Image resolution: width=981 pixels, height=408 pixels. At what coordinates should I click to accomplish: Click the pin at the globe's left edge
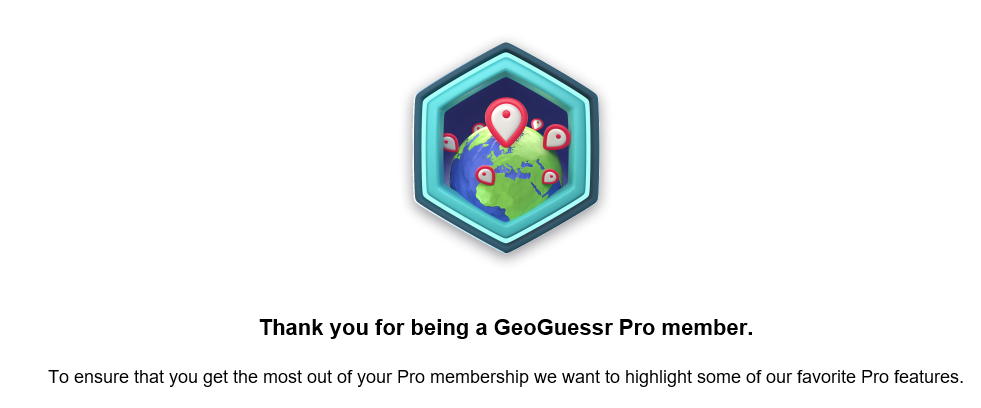449,143
